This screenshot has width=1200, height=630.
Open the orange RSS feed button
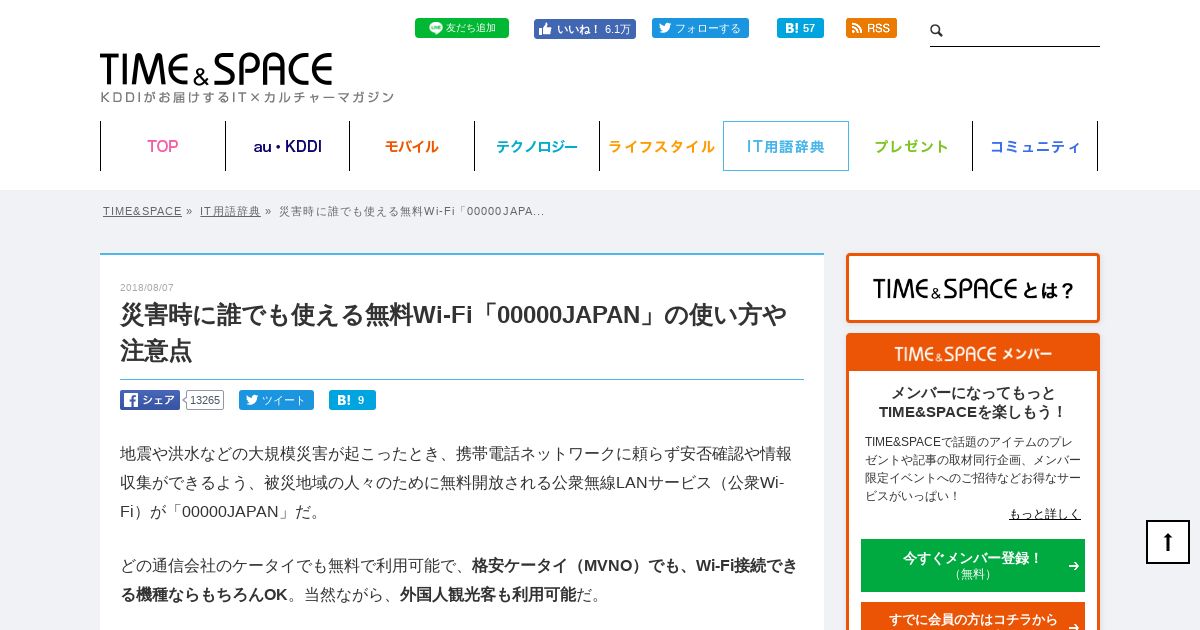871,28
